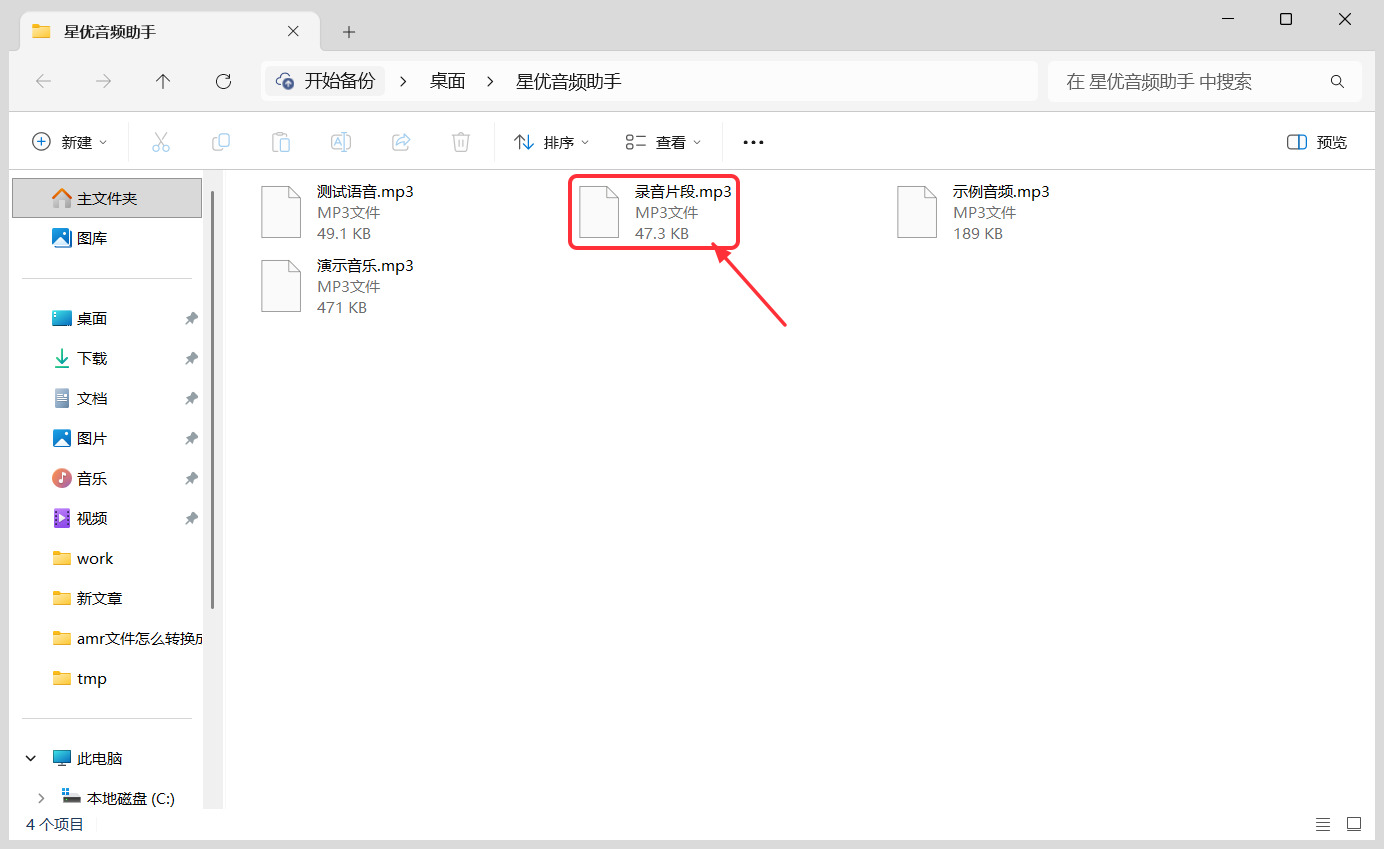The height and width of the screenshot is (849, 1384).
Task: Go up one folder level
Action: click(x=163, y=81)
